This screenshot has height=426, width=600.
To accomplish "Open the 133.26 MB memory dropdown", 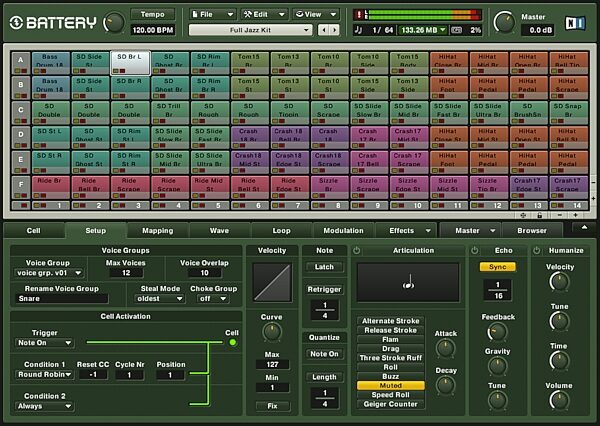I will click(423, 30).
